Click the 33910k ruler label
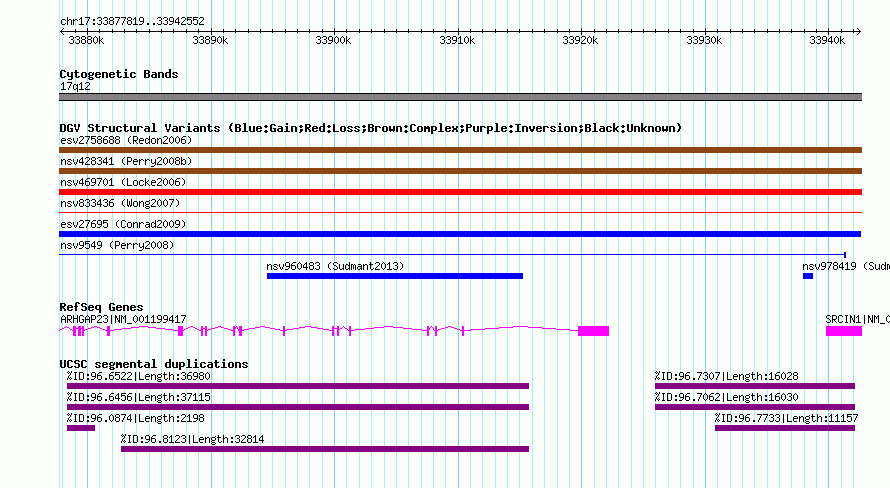The width and height of the screenshot is (890, 488). pyautogui.click(x=457, y=40)
